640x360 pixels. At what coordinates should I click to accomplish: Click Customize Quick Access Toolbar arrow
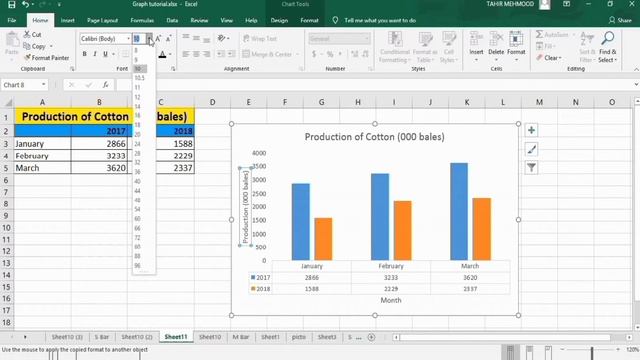[x=59, y=4]
